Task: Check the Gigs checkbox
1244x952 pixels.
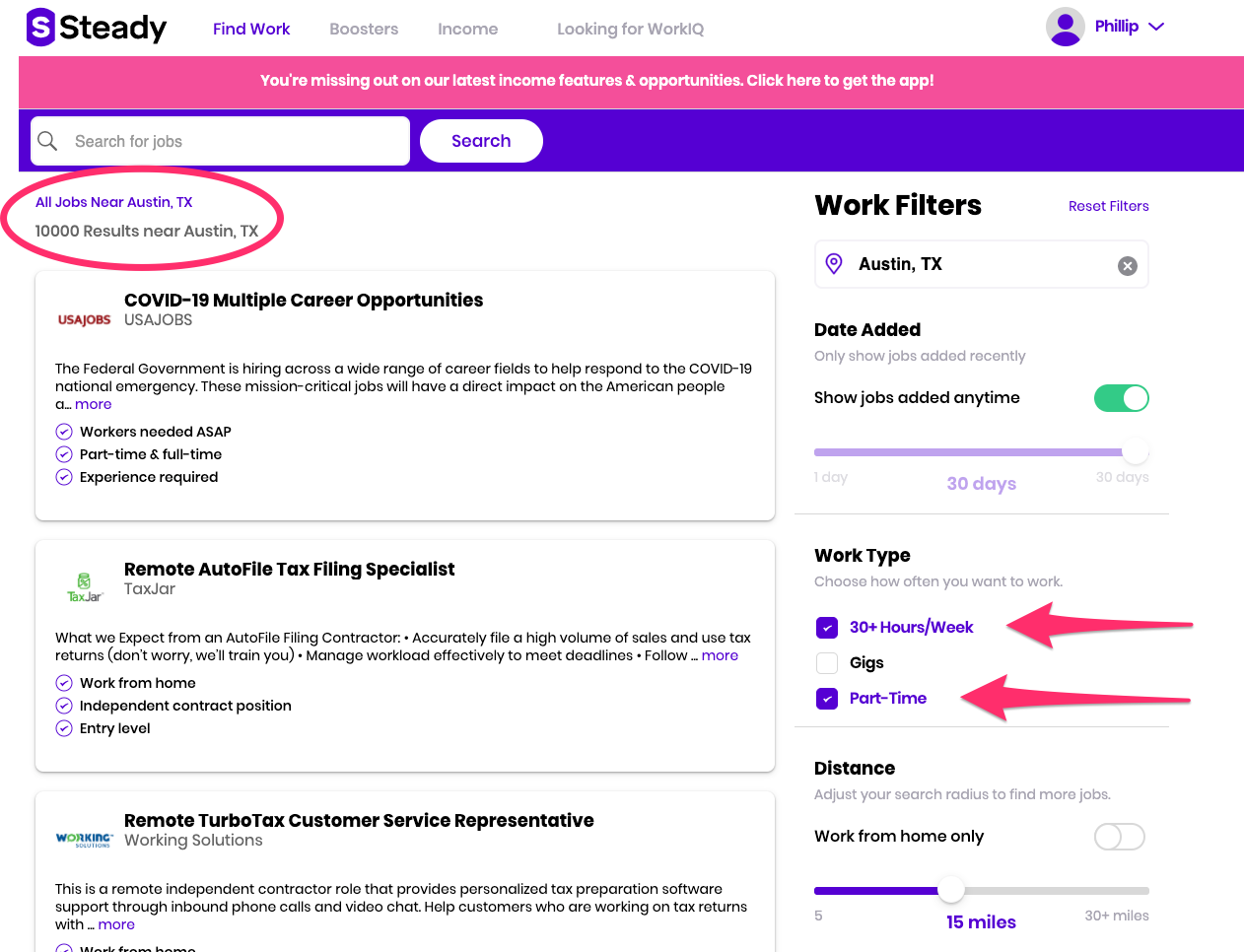Action: click(x=827, y=663)
